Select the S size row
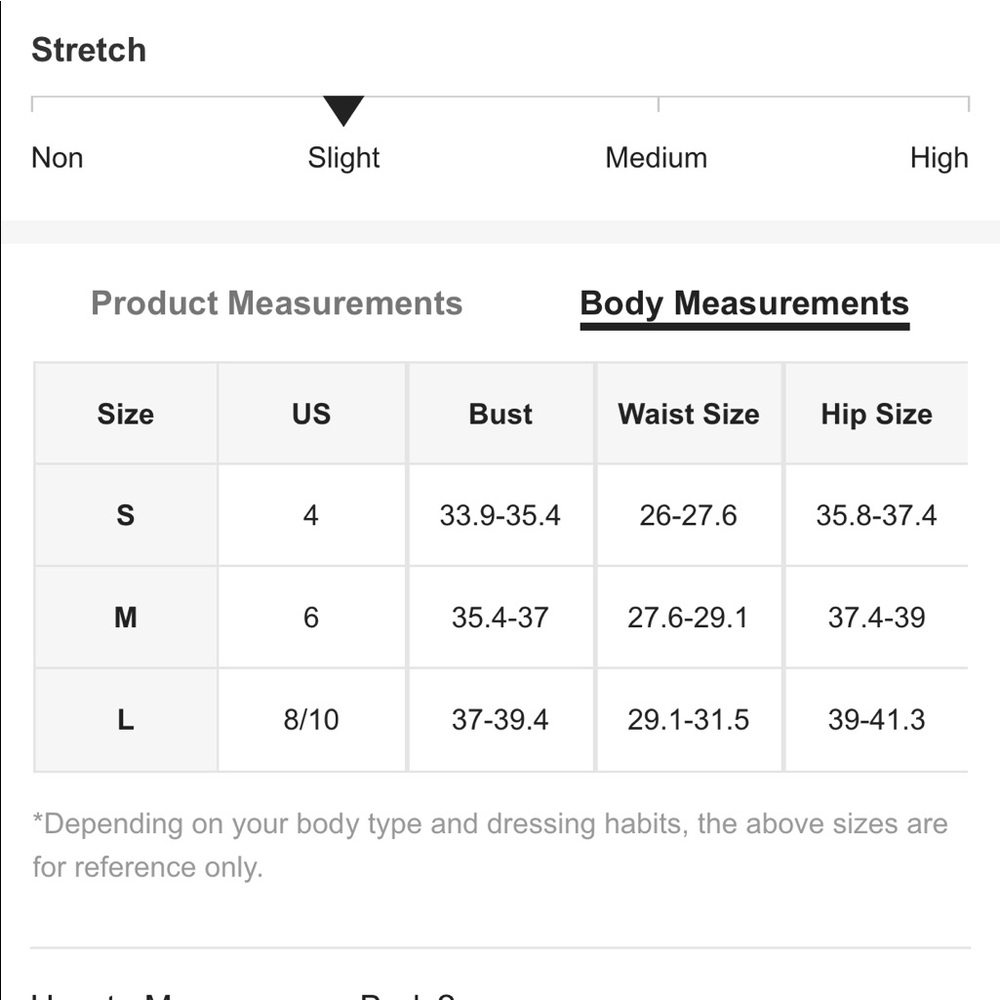The width and height of the screenshot is (1000, 1000). click(501, 515)
